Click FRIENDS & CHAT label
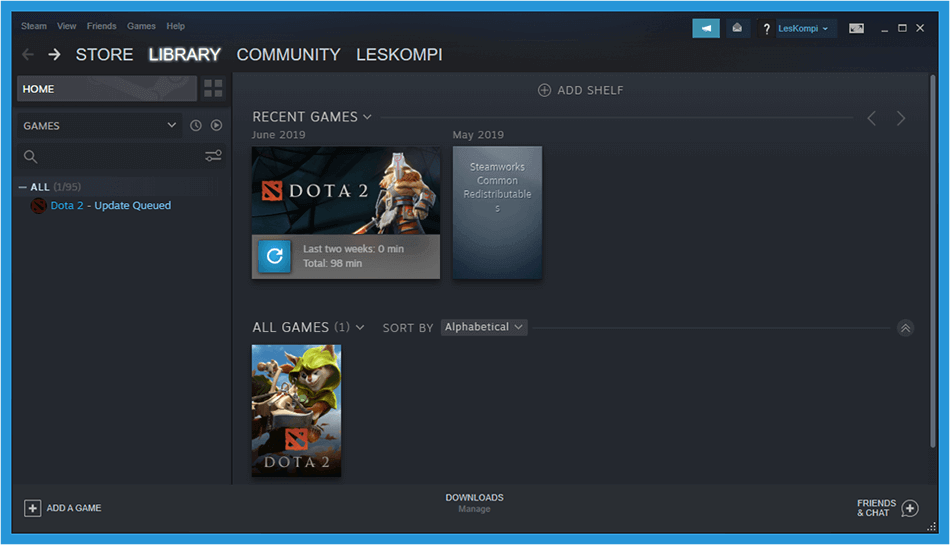This screenshot has height=545, width=950. click(876, 508)
